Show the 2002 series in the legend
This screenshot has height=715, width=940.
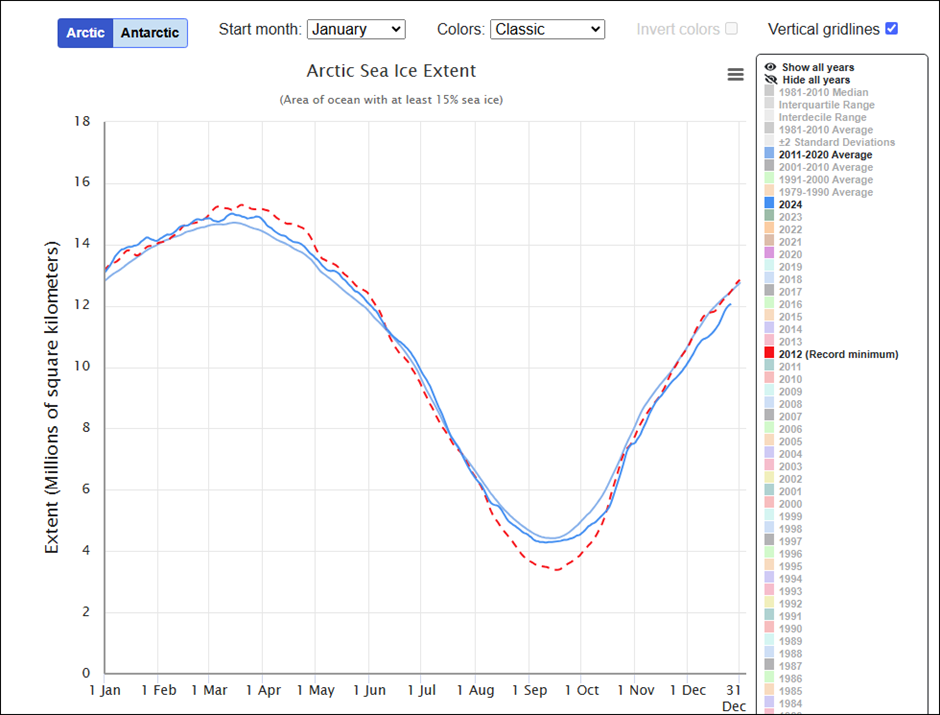coord(790,479)
